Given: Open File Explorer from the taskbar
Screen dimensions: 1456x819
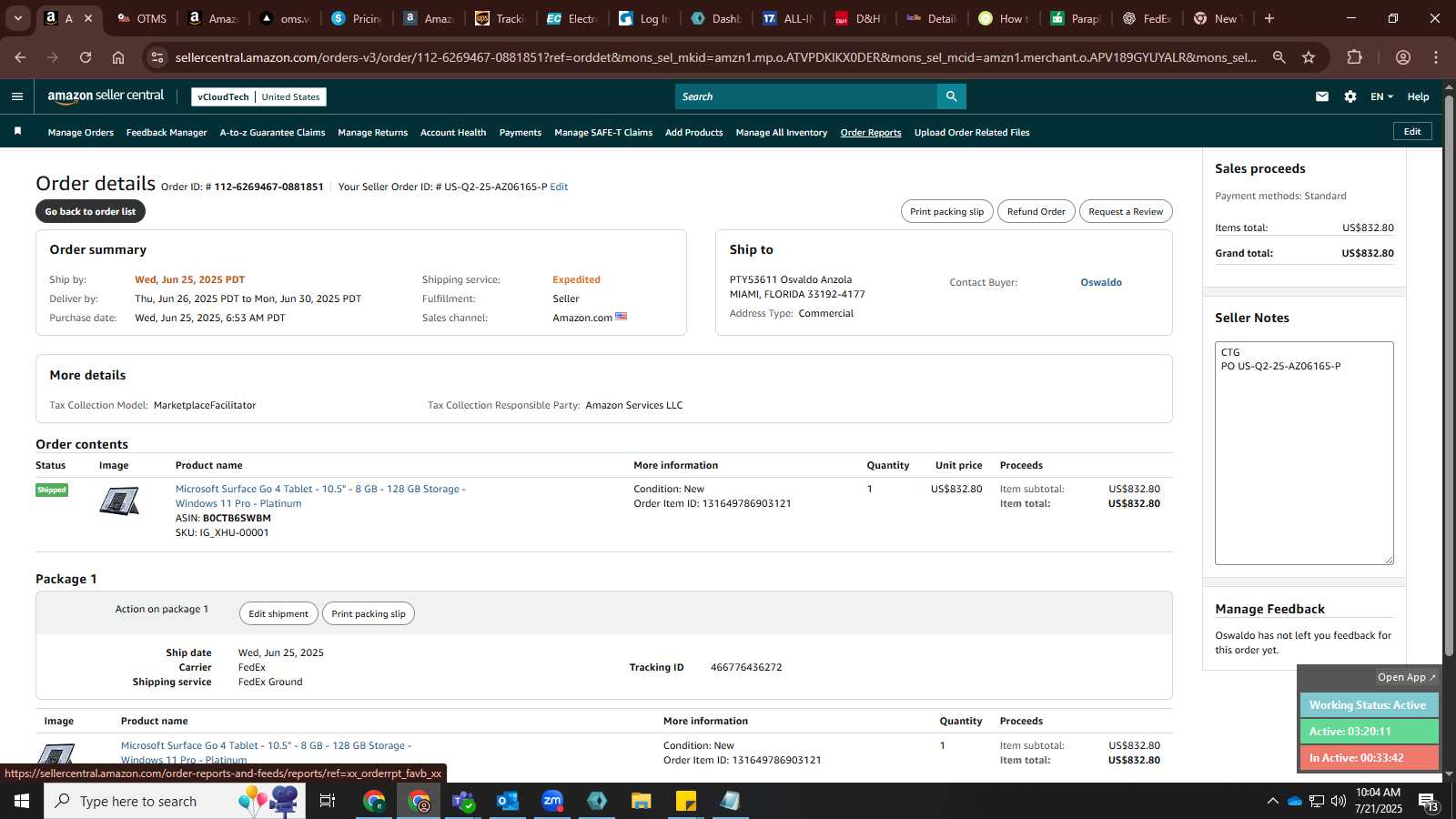Looking at the screenshot, I should pos(642,801).
